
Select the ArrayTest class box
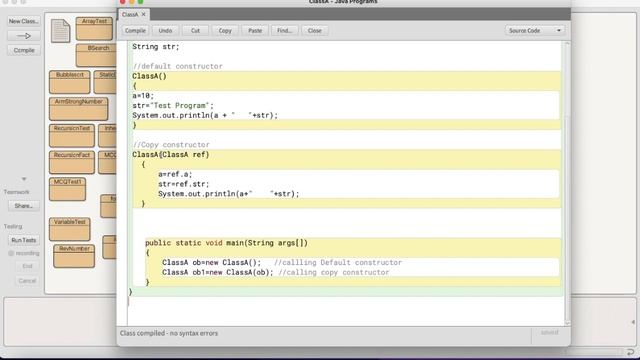pyautogui.click(x=94, y=28)
